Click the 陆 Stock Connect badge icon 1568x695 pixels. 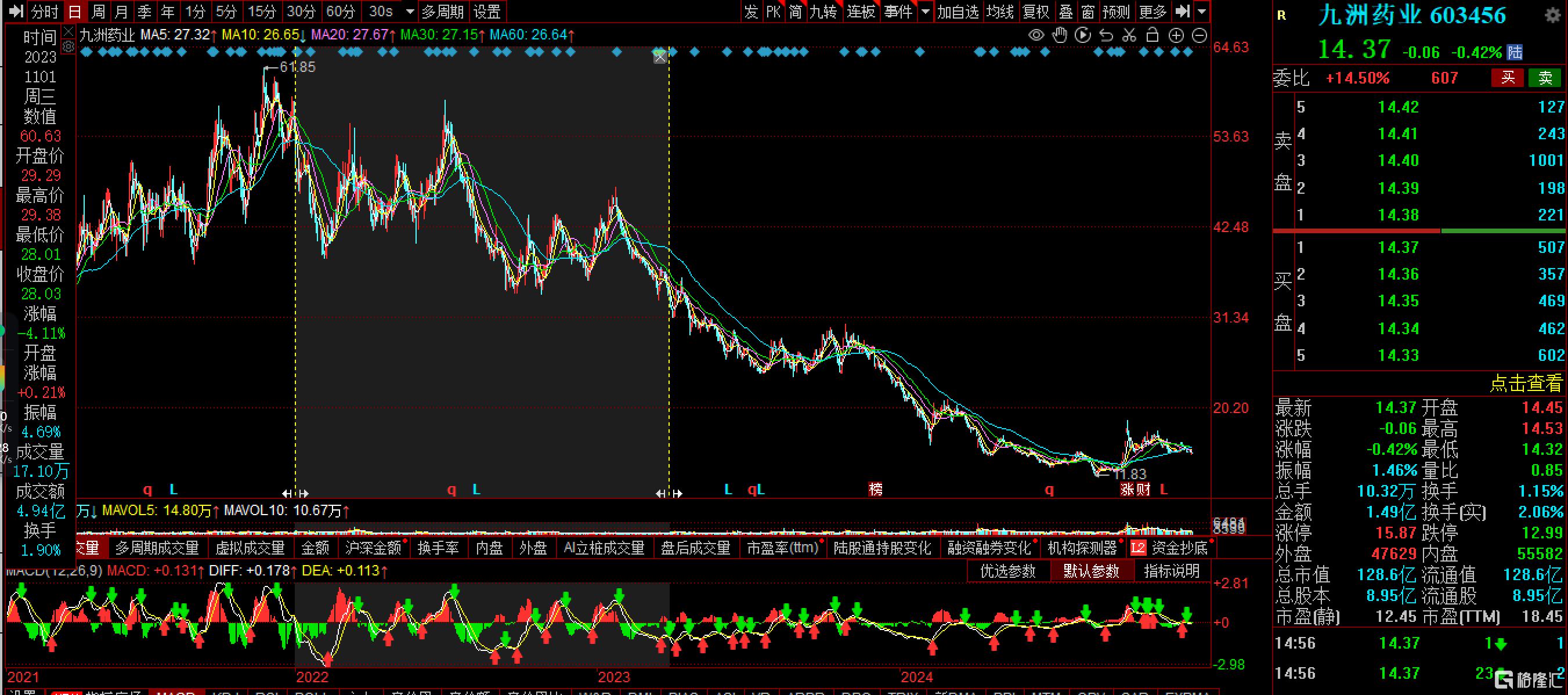tap(1515, 52)
